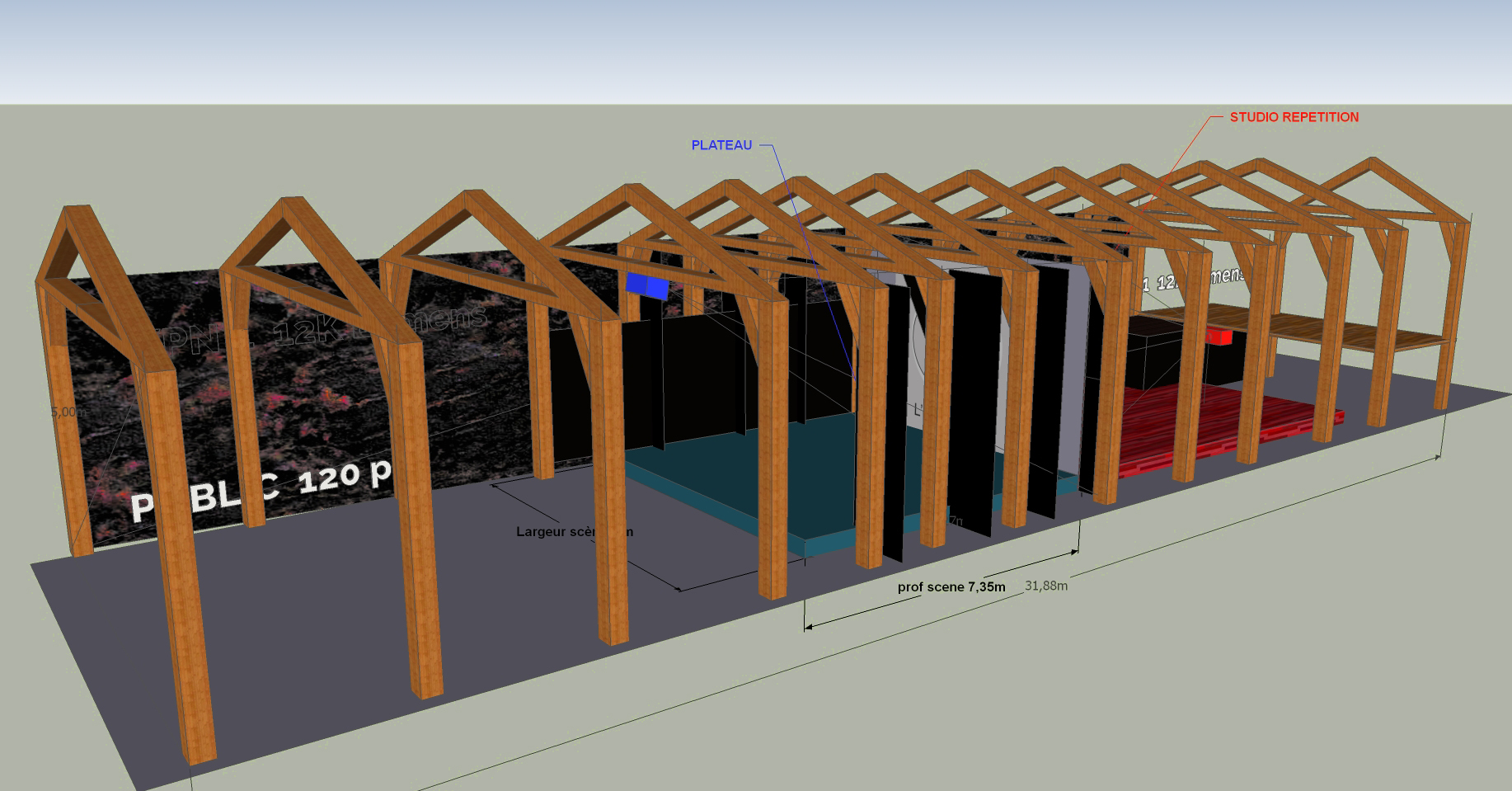Select the small red box in the studio
The image size is (1512, 791).
click(x=1218, y=335)
